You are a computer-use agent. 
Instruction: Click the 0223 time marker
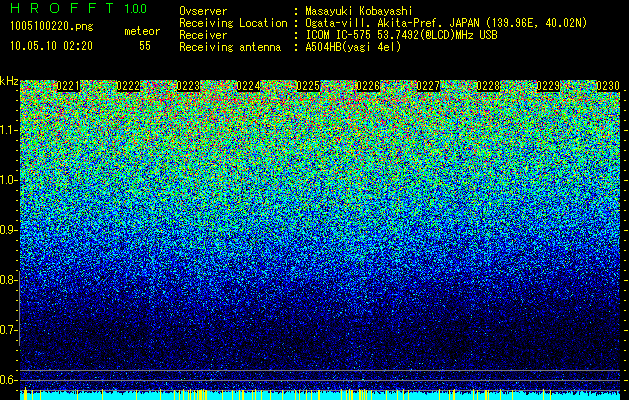[188, 86]
